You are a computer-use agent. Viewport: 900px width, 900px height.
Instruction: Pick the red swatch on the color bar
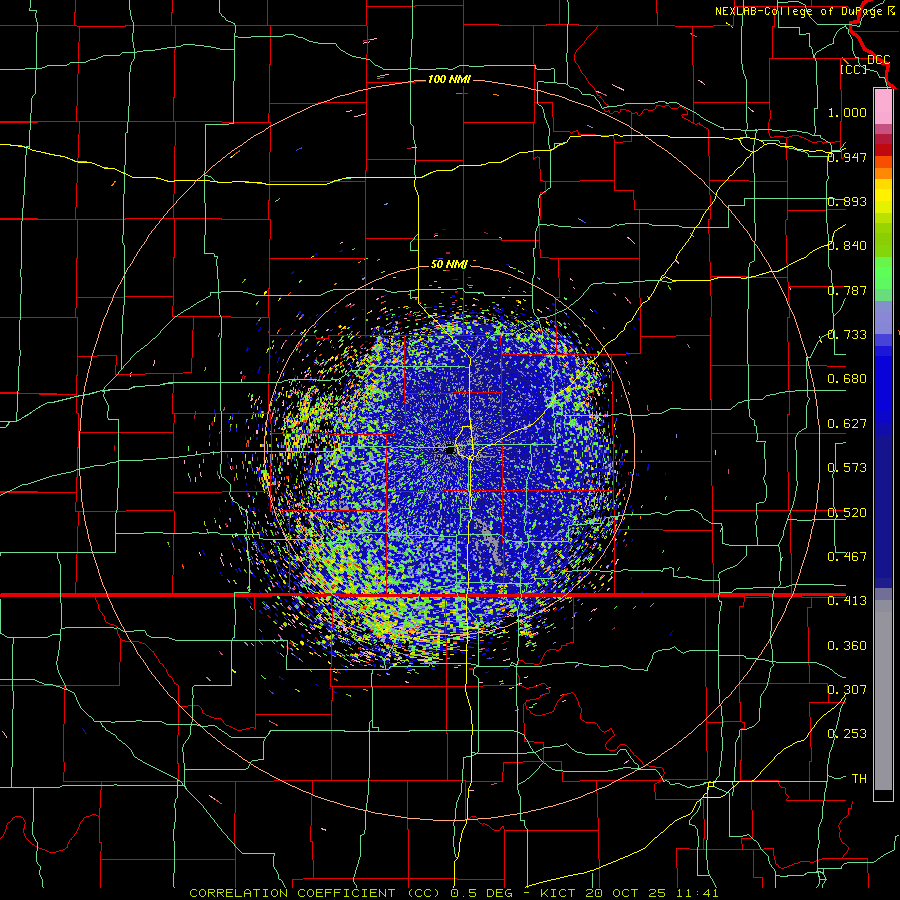883,150
